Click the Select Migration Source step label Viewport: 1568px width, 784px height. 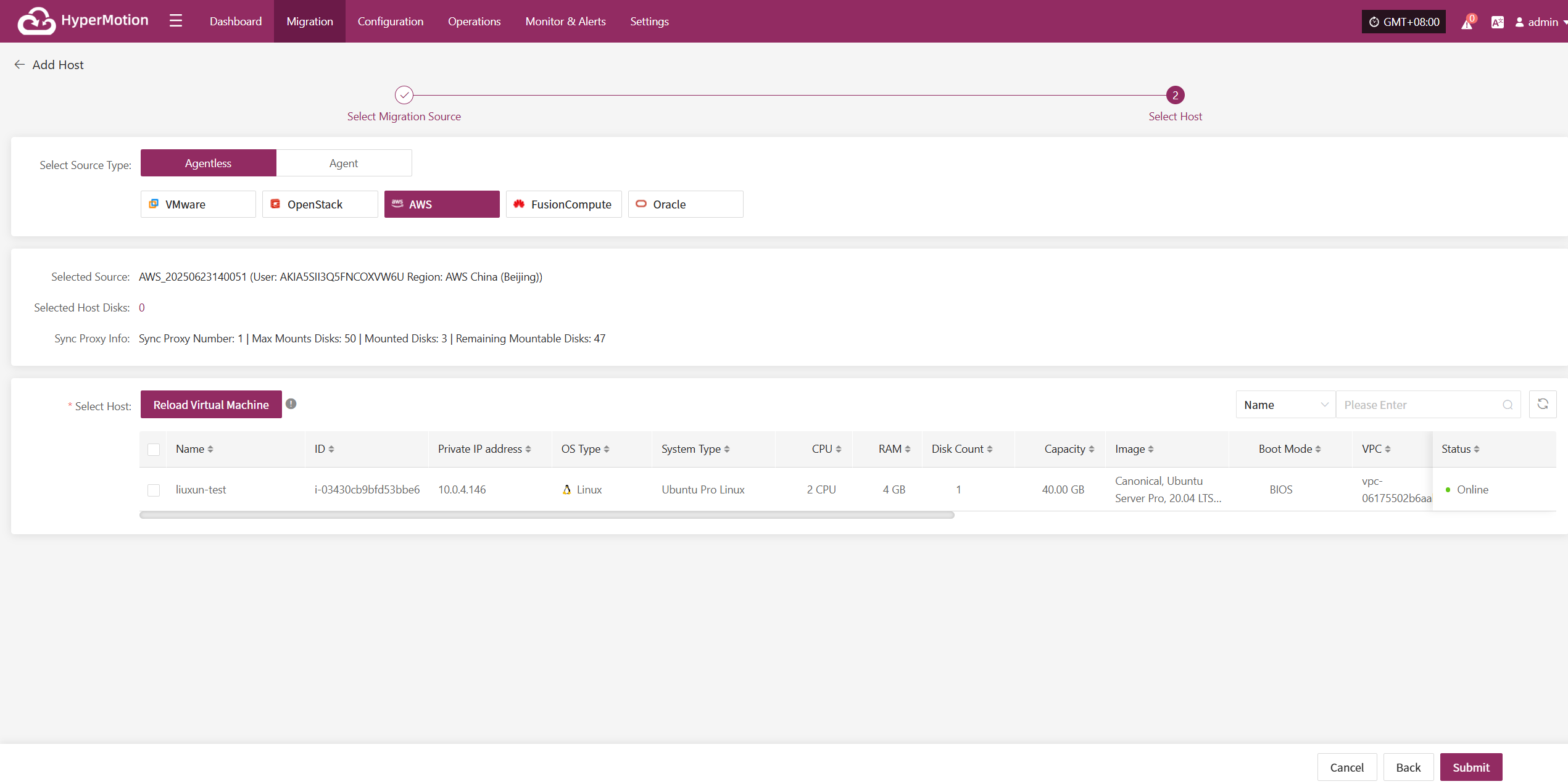404,117
